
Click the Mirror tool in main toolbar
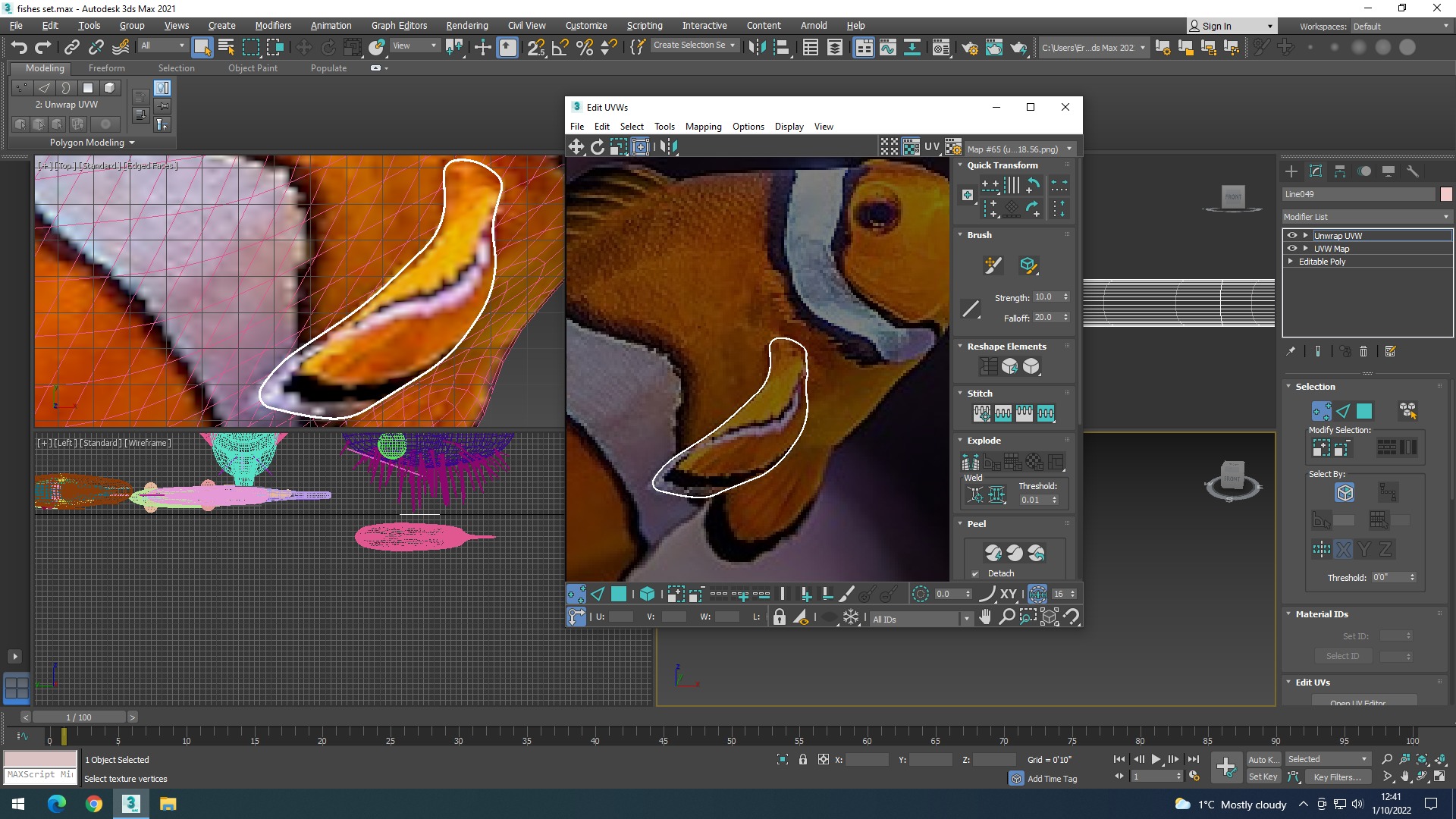[x=757, y=48]
